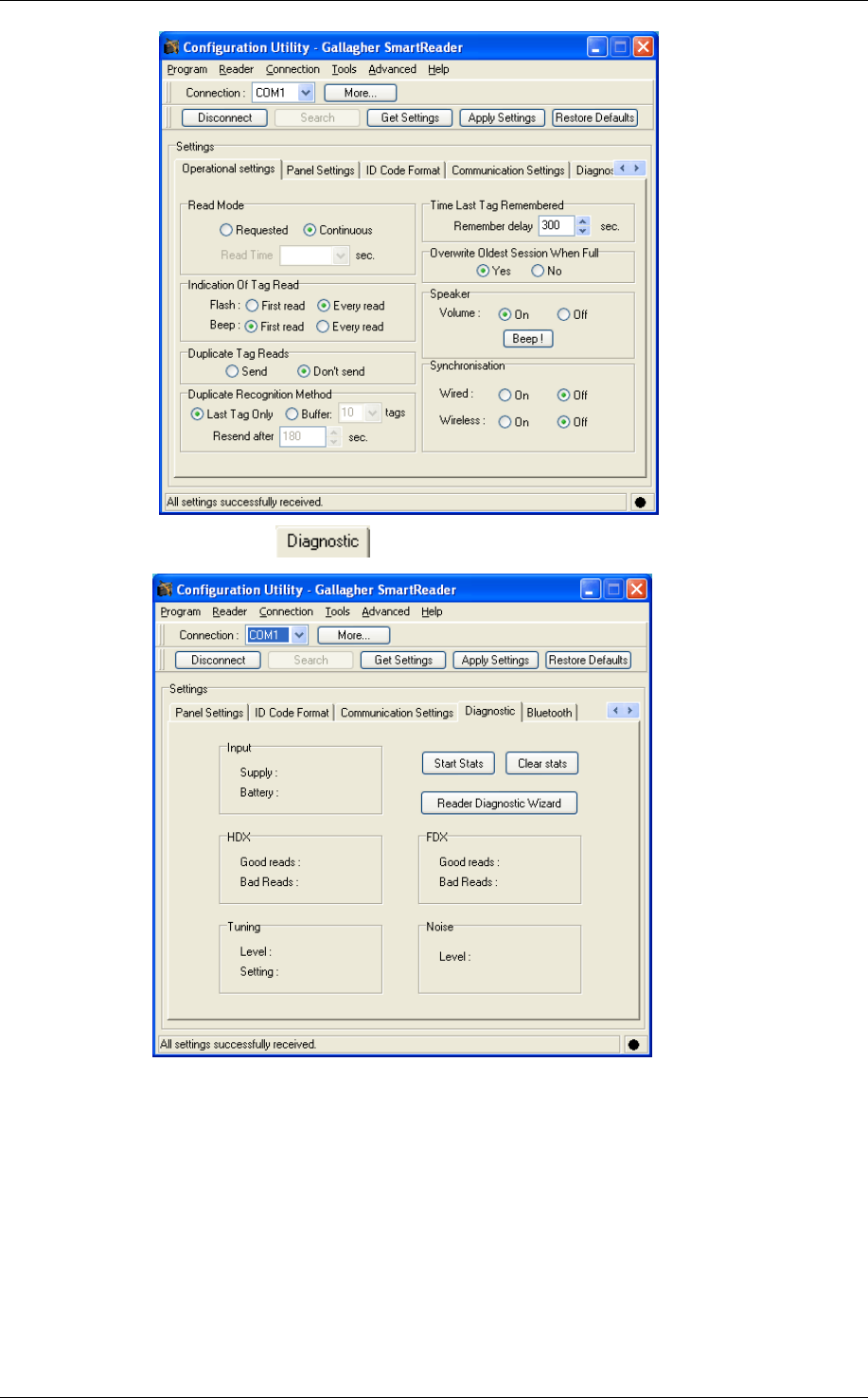Launch the Reader Diagnostic Wizard

pyautogui.click(x=499, y=804)
